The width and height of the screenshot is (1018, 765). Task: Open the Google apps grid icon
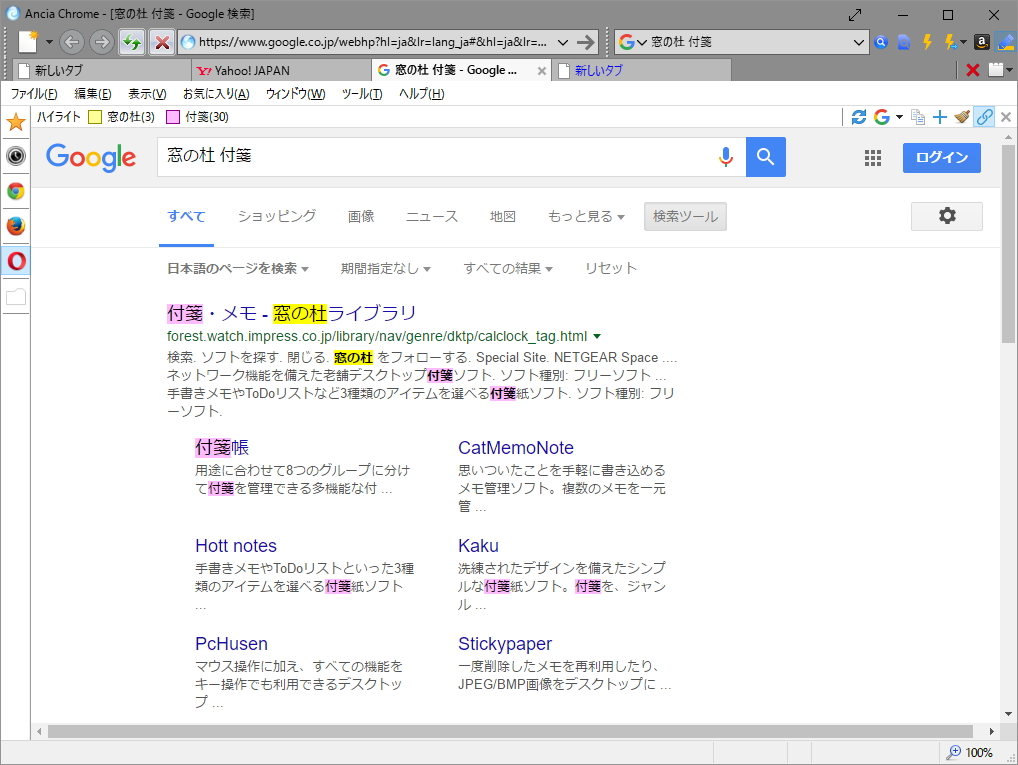coord(873,158)
